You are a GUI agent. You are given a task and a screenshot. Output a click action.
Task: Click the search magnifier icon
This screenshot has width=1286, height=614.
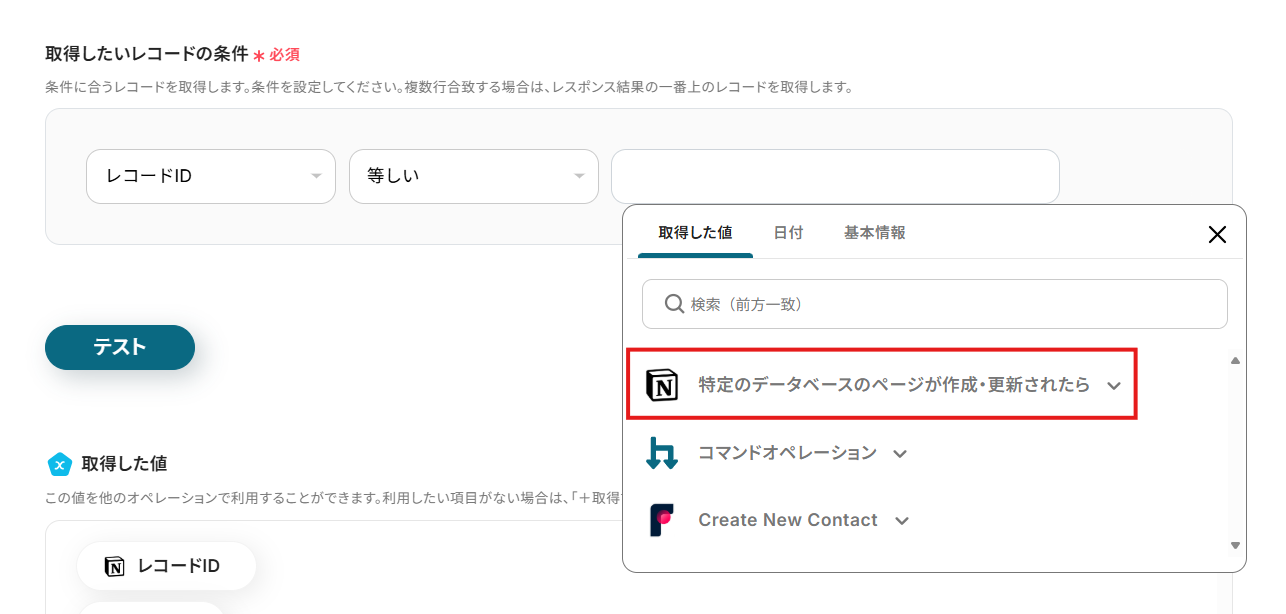coord(676,304)
